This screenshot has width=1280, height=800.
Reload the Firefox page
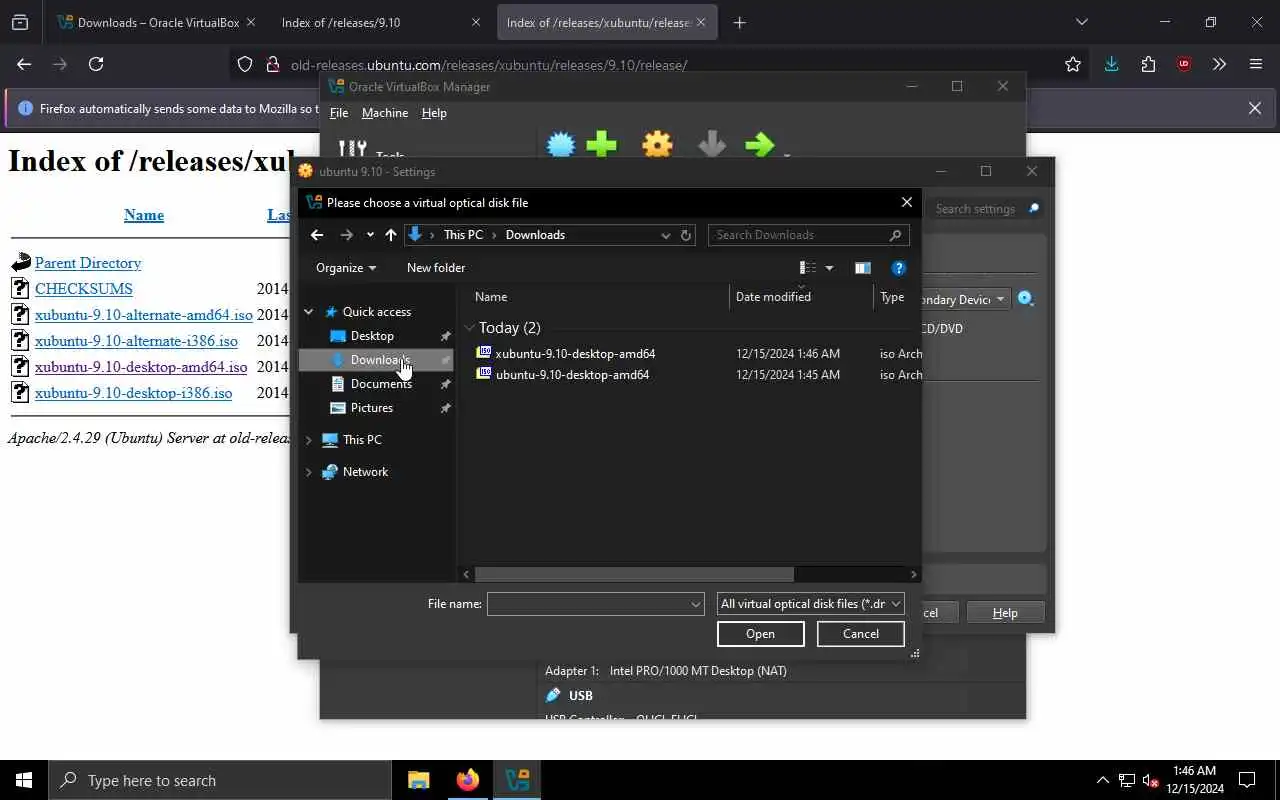pyautogui.click(x=96, y=64)
